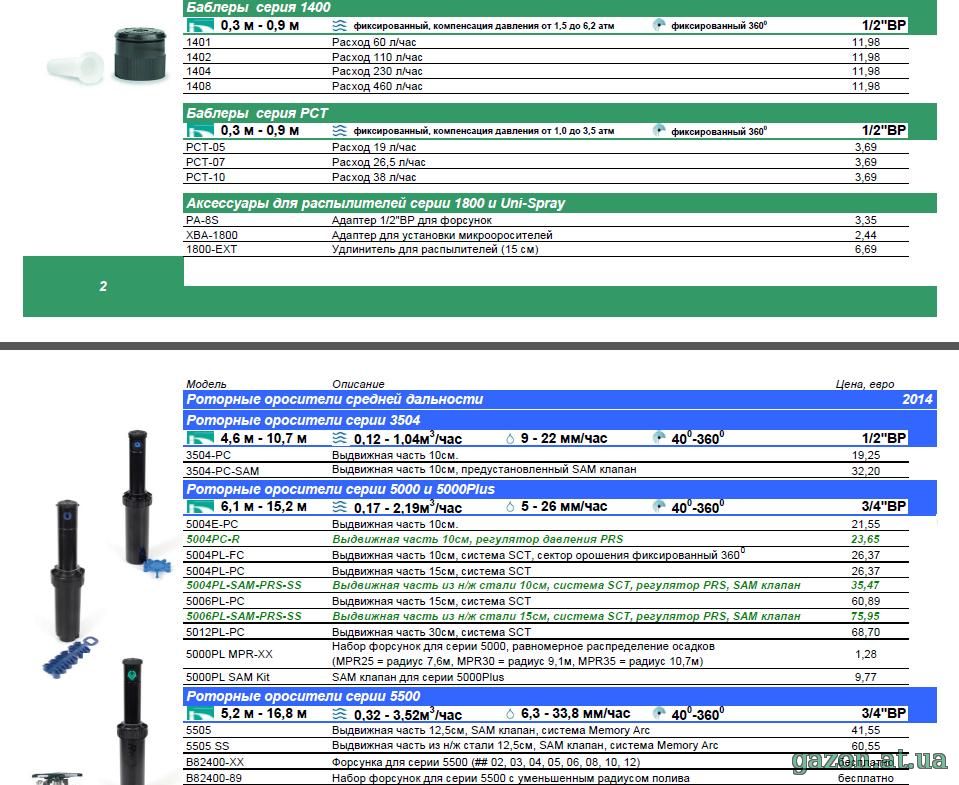Image resolution: width=959 pixels, height=785 pixels.
Task: Select model 5000PL SAM Kit
Action: pos(228,677)
